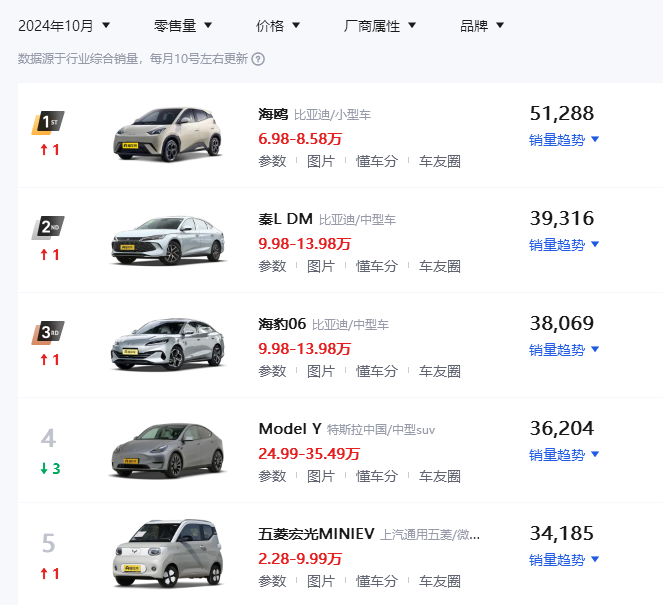Visit 车友圈 for Model Y
This screenshot has width=663, height=605.
[440, 476]
